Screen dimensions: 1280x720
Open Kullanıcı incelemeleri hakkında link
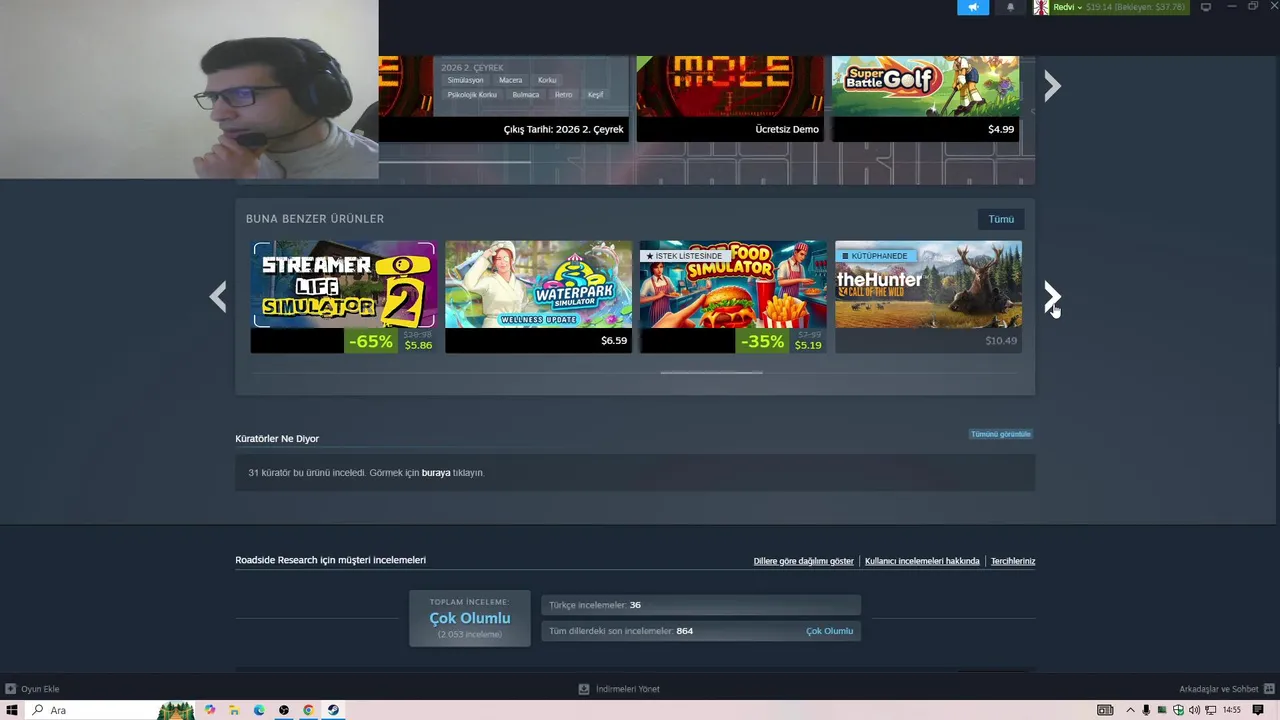(x=922, y=561)
